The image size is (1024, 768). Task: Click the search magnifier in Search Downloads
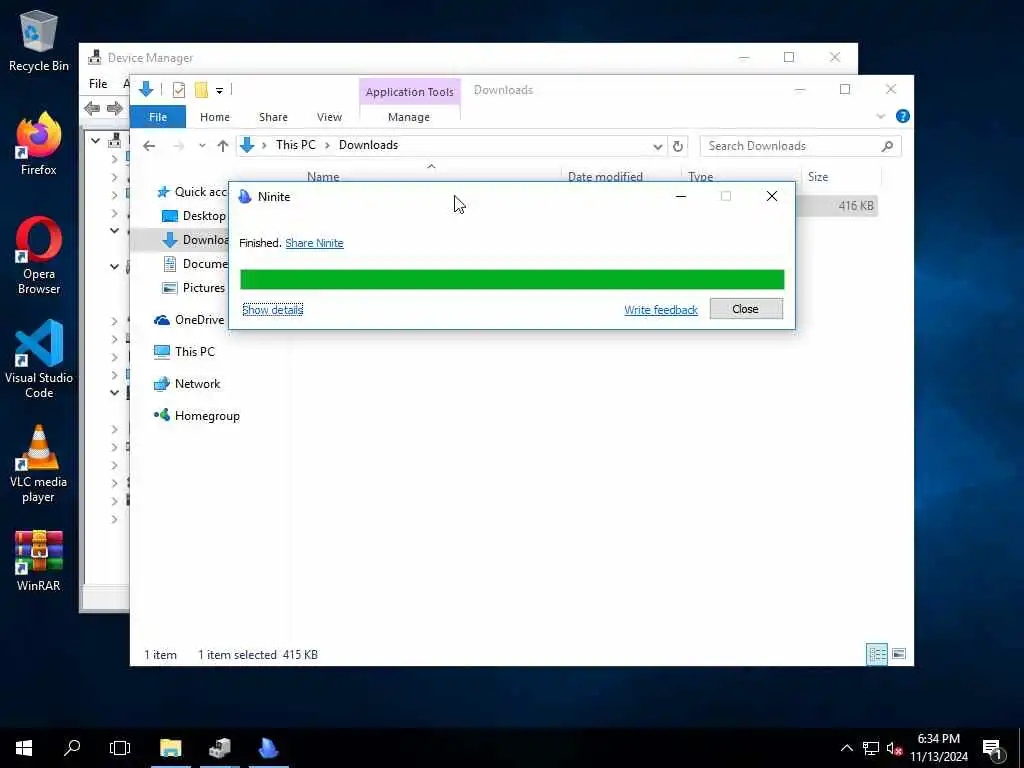tap(887, 146)
